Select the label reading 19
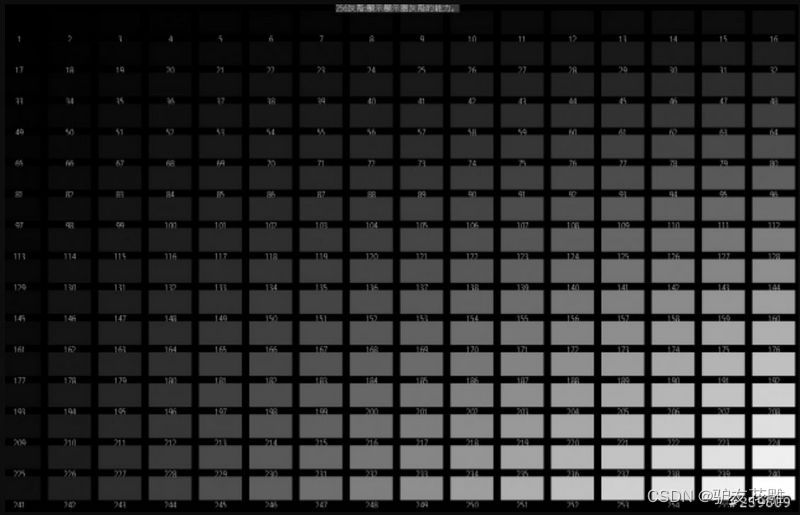This screenshot has height=515, width=800. click(120, 70)
